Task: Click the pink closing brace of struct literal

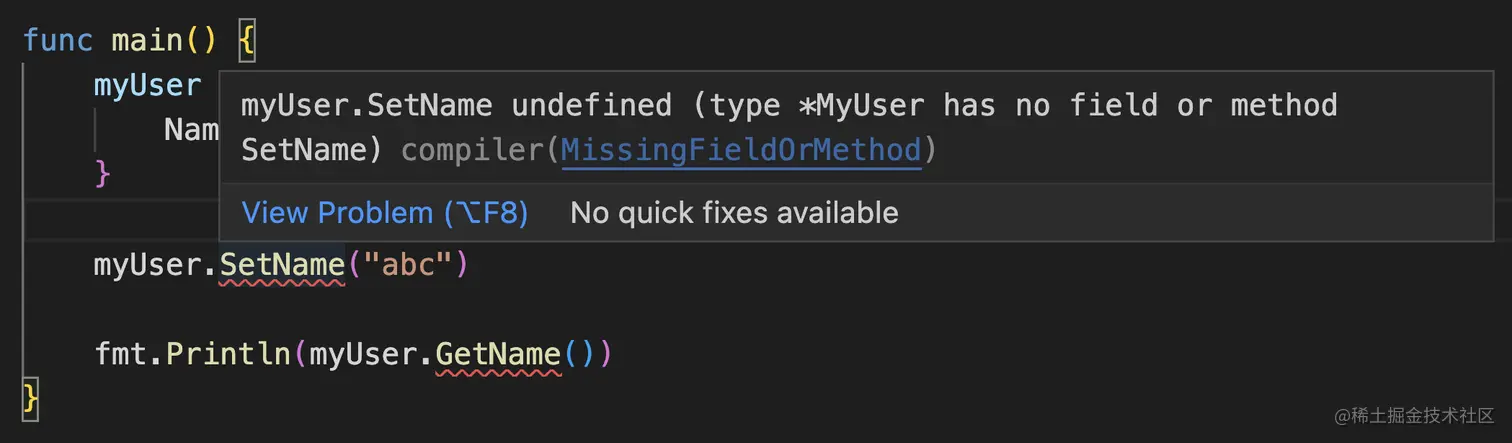Action: (x=102, y=174)
